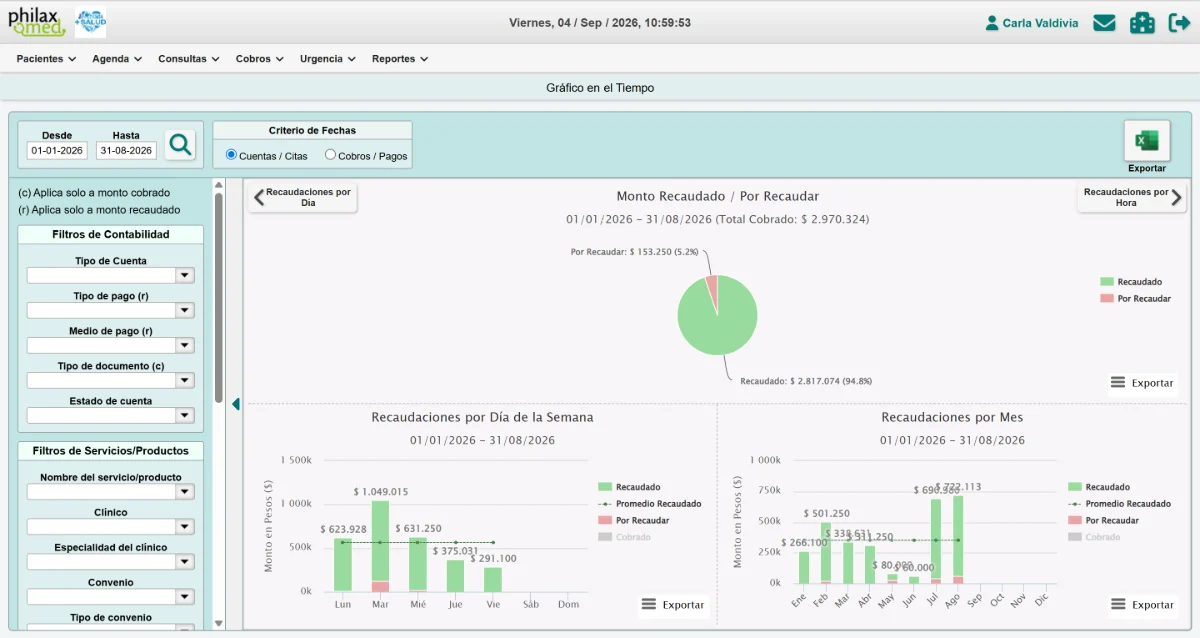Show Cobrado series in the monthly chart legend
This screenshot has width=1200, height=638.
(1094, 537)
